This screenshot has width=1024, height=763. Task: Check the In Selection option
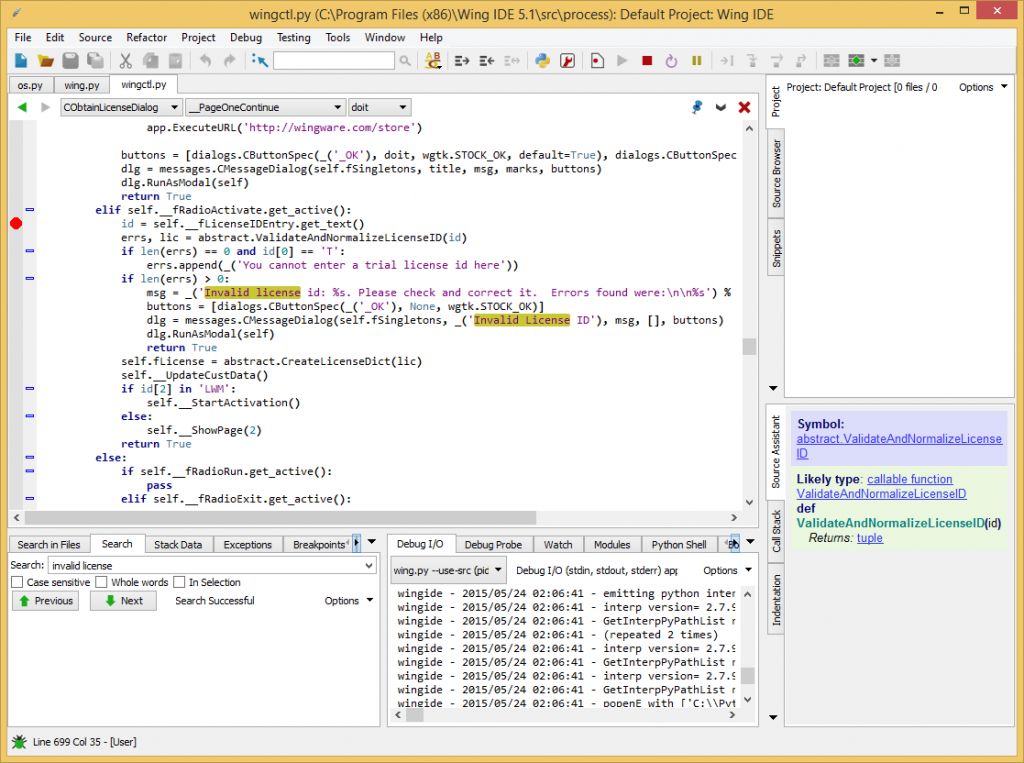tap(180, 582)
